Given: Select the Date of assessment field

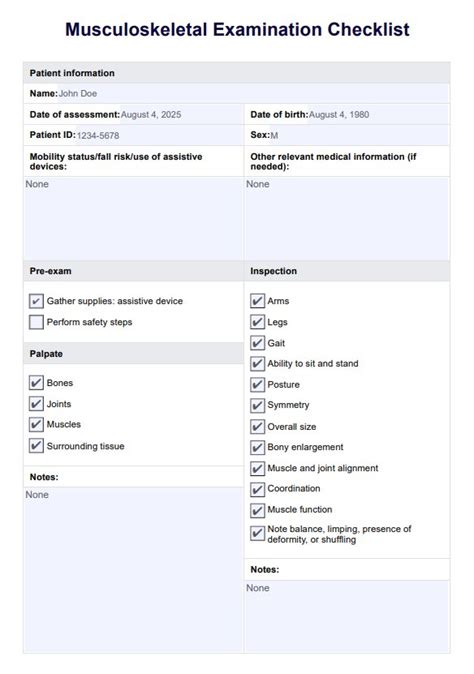Looking at the screenshot, I should pyautogui.click(x=181, y=114).
